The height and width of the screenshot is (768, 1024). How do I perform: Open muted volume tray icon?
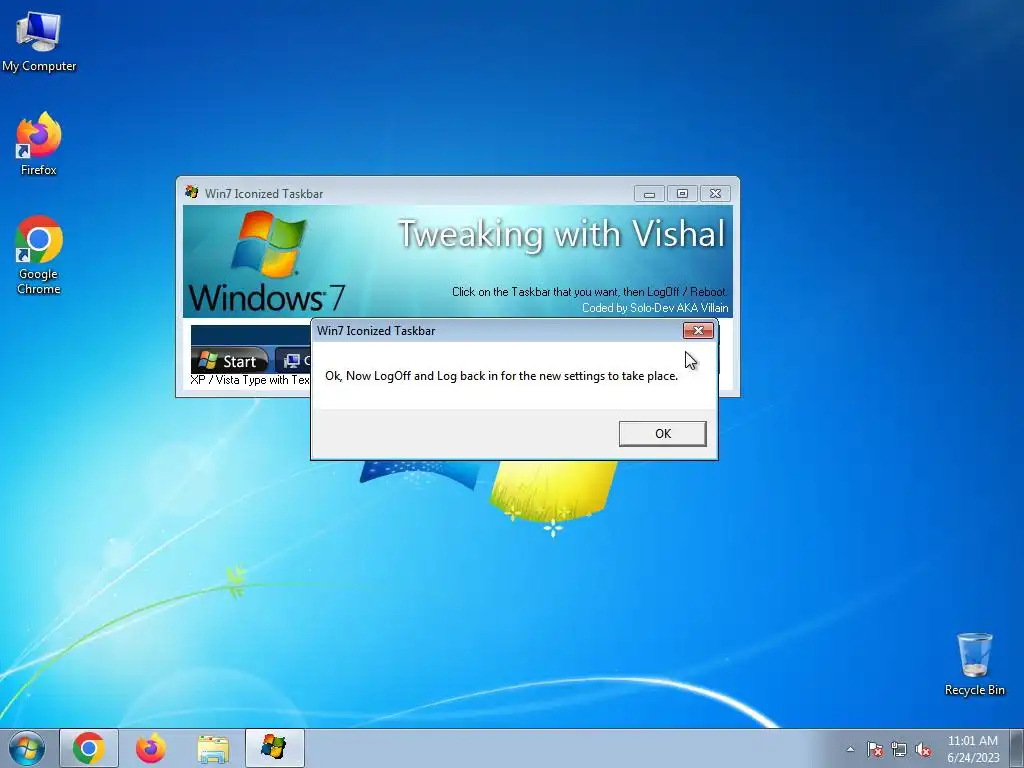coord(923,749)
